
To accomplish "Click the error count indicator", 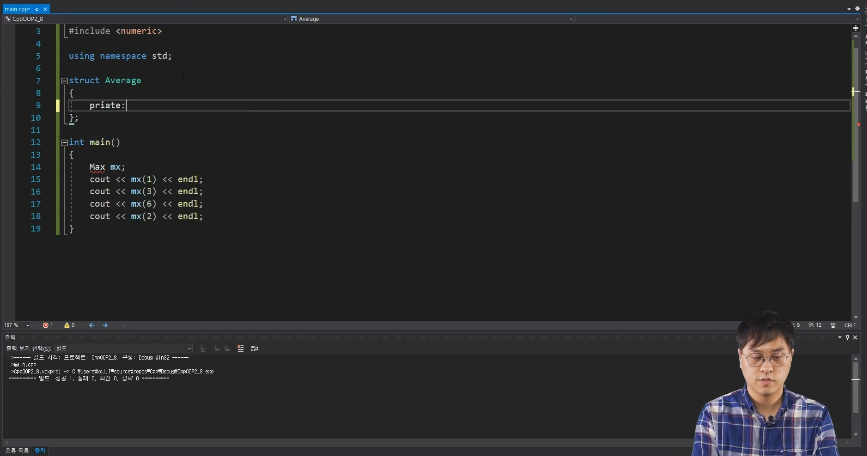I will [x=47, y=325].
